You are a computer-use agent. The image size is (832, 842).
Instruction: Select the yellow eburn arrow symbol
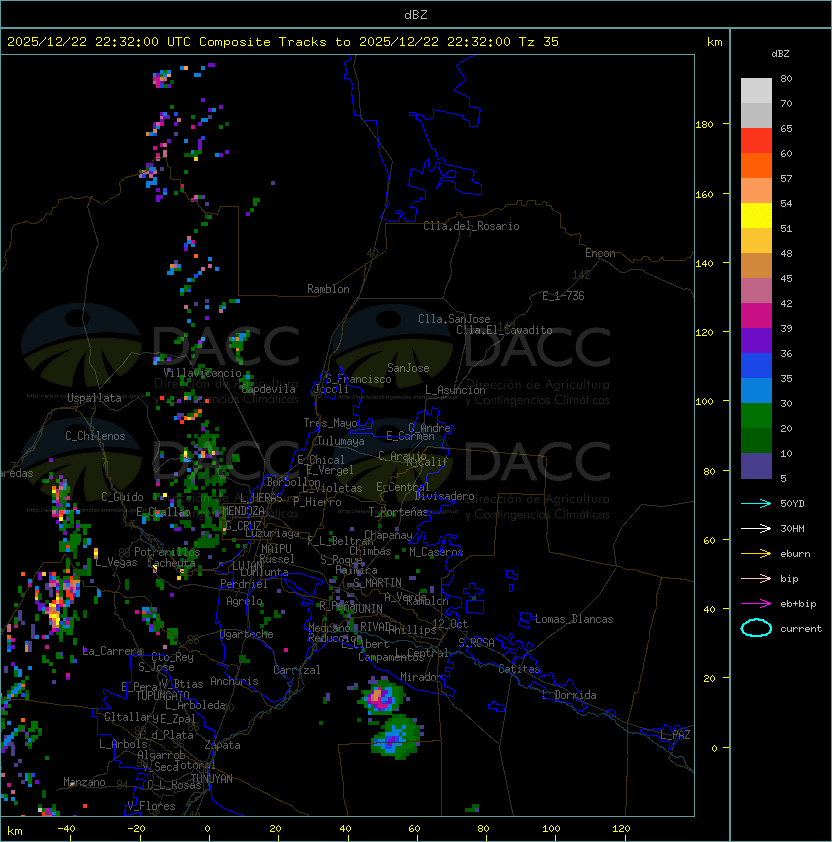point(756,554)
